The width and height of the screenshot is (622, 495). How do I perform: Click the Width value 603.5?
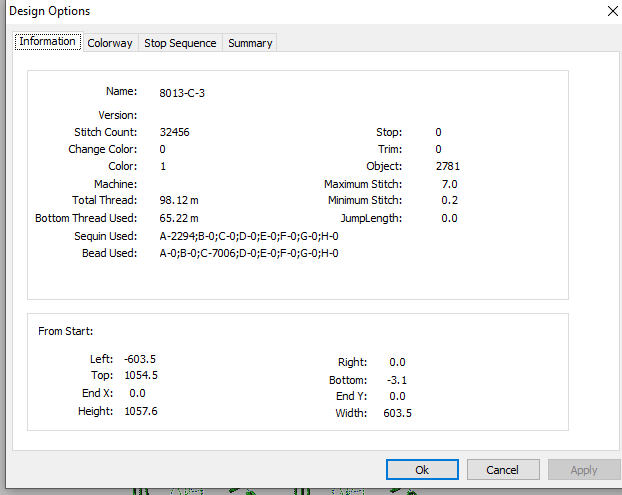(397, 413)
